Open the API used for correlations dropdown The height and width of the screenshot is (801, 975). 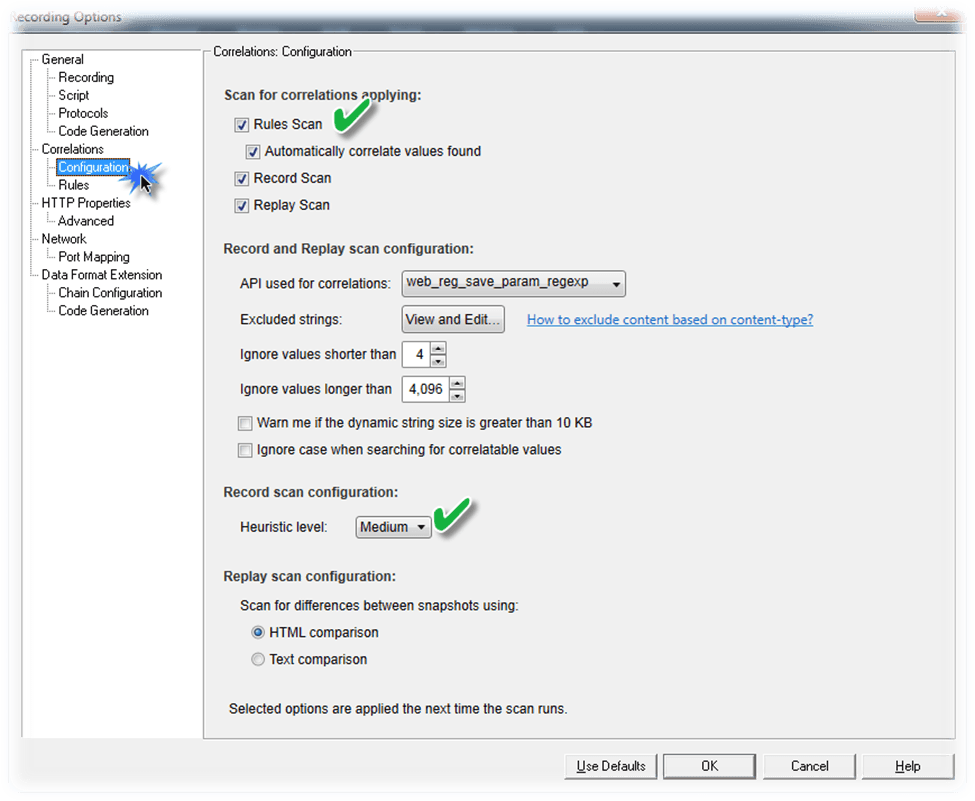click(x=614, y=284)
